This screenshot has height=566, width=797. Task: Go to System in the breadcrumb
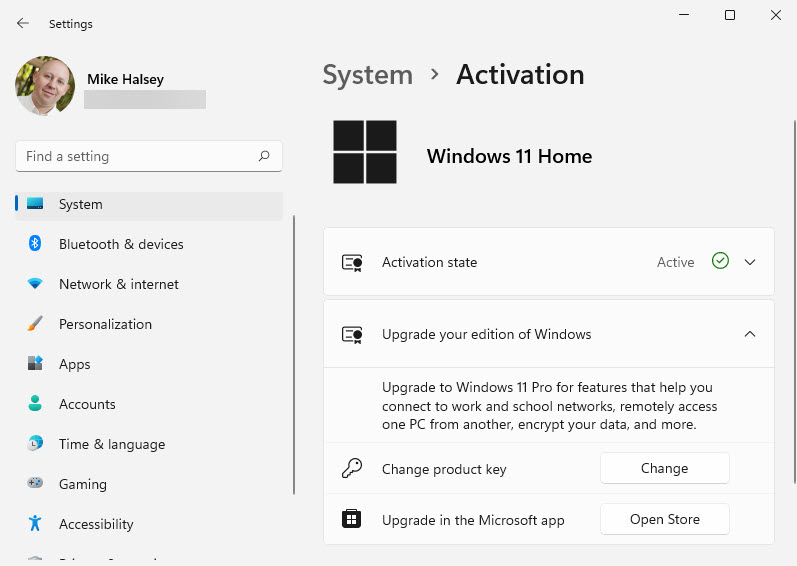tap(367, 75)
